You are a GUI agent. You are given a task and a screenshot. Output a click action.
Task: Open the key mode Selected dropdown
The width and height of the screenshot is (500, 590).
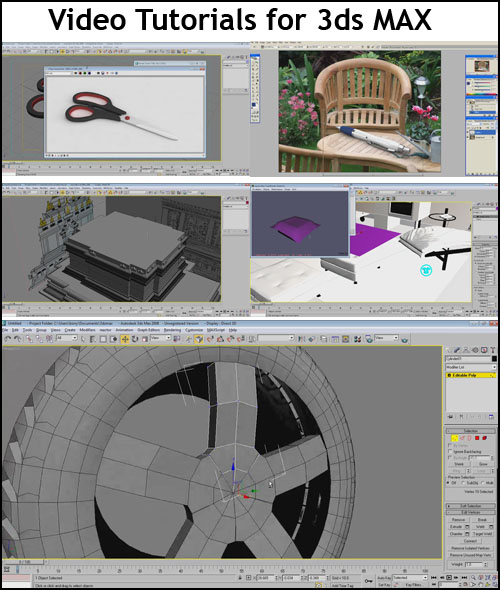pyautogui.click(x=410, y=578)
